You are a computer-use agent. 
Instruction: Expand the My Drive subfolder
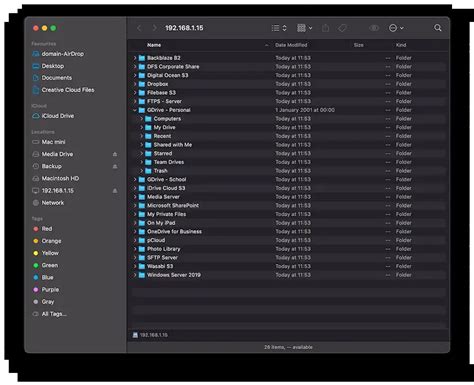coord(141,127)
